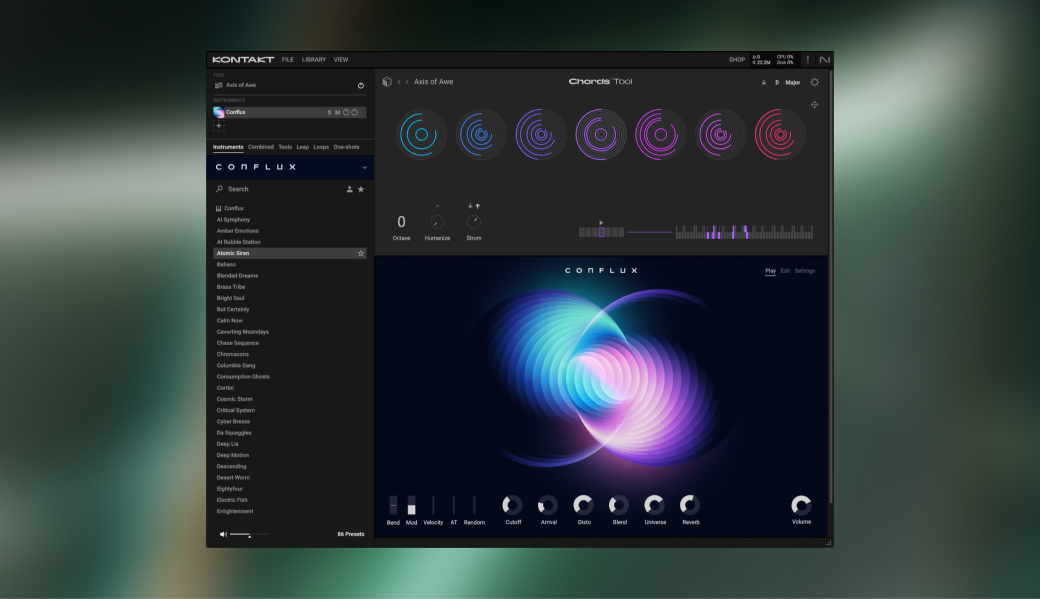1040x599 pixels.
Task: Select the Electric Fish preset
Action: click(x=232, y=500)
